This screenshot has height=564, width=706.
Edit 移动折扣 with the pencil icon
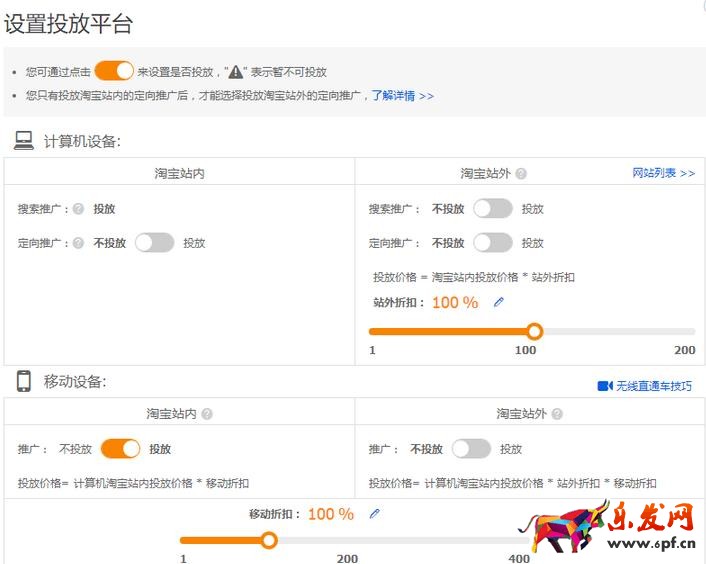coord(375,514)
